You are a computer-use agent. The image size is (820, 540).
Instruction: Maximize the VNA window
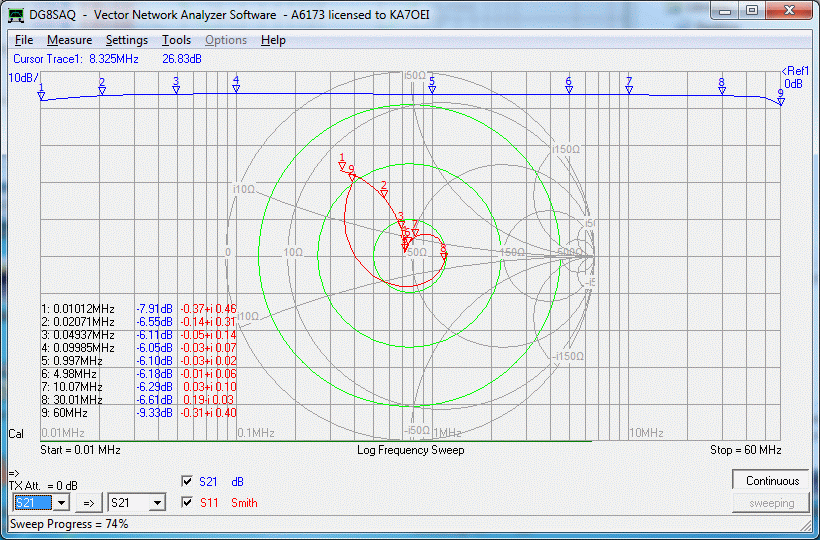(751, 10)
